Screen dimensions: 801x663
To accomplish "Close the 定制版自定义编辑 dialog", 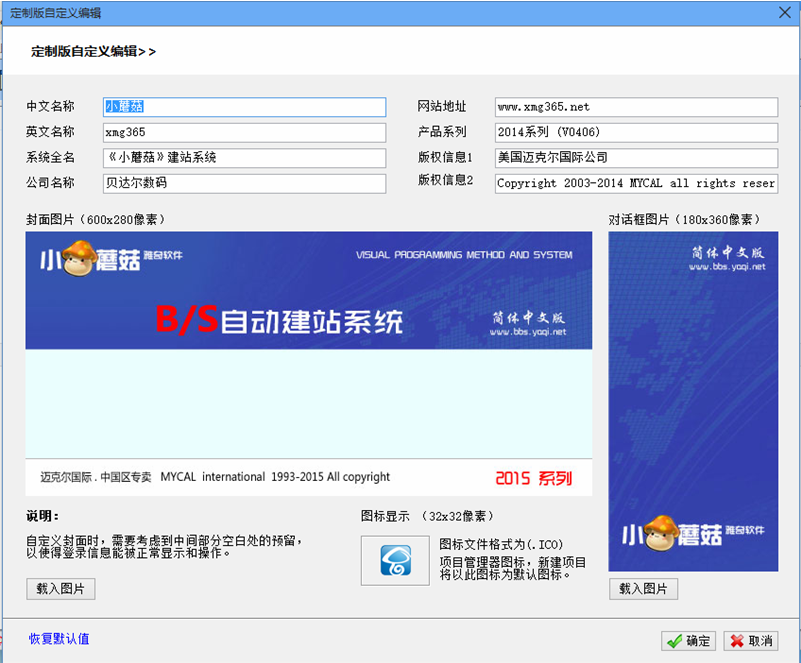I will pos(785,12).
